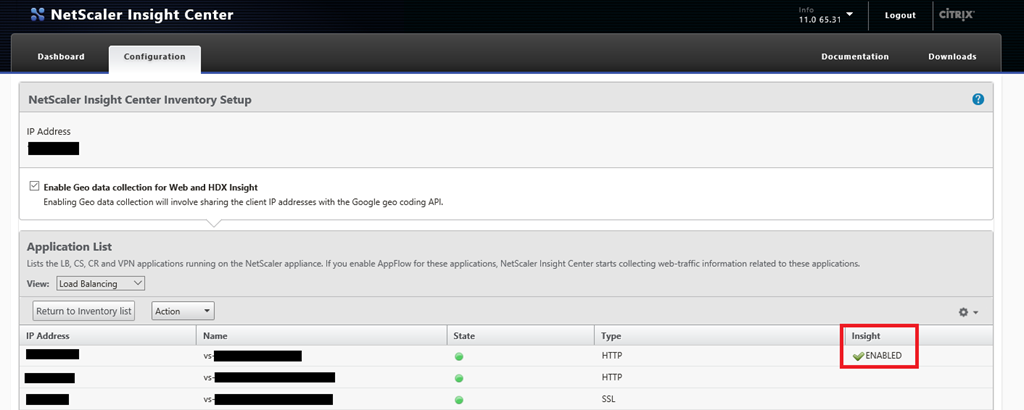Screen dimensions: 1024x410
Task: Click the green checkmark beside ENABLED
Action: (857, 356)
